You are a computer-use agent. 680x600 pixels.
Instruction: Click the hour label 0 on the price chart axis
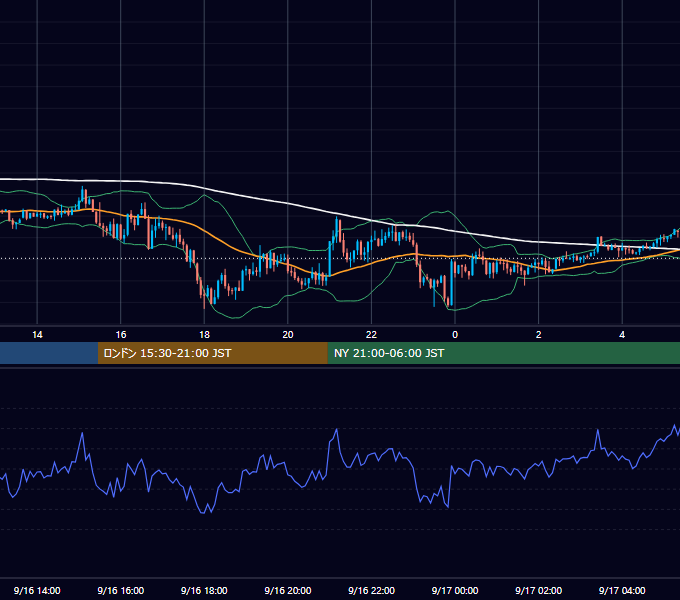tap(455, 334)
